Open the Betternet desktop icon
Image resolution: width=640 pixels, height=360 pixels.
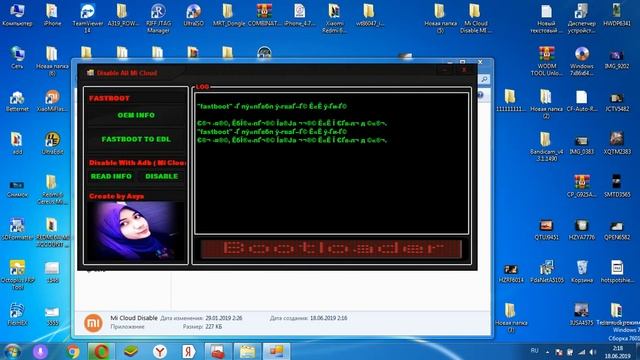[17, 101]
